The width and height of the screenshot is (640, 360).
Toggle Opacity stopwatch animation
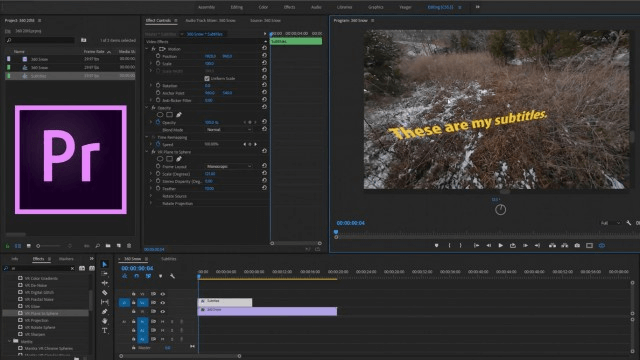158,122
